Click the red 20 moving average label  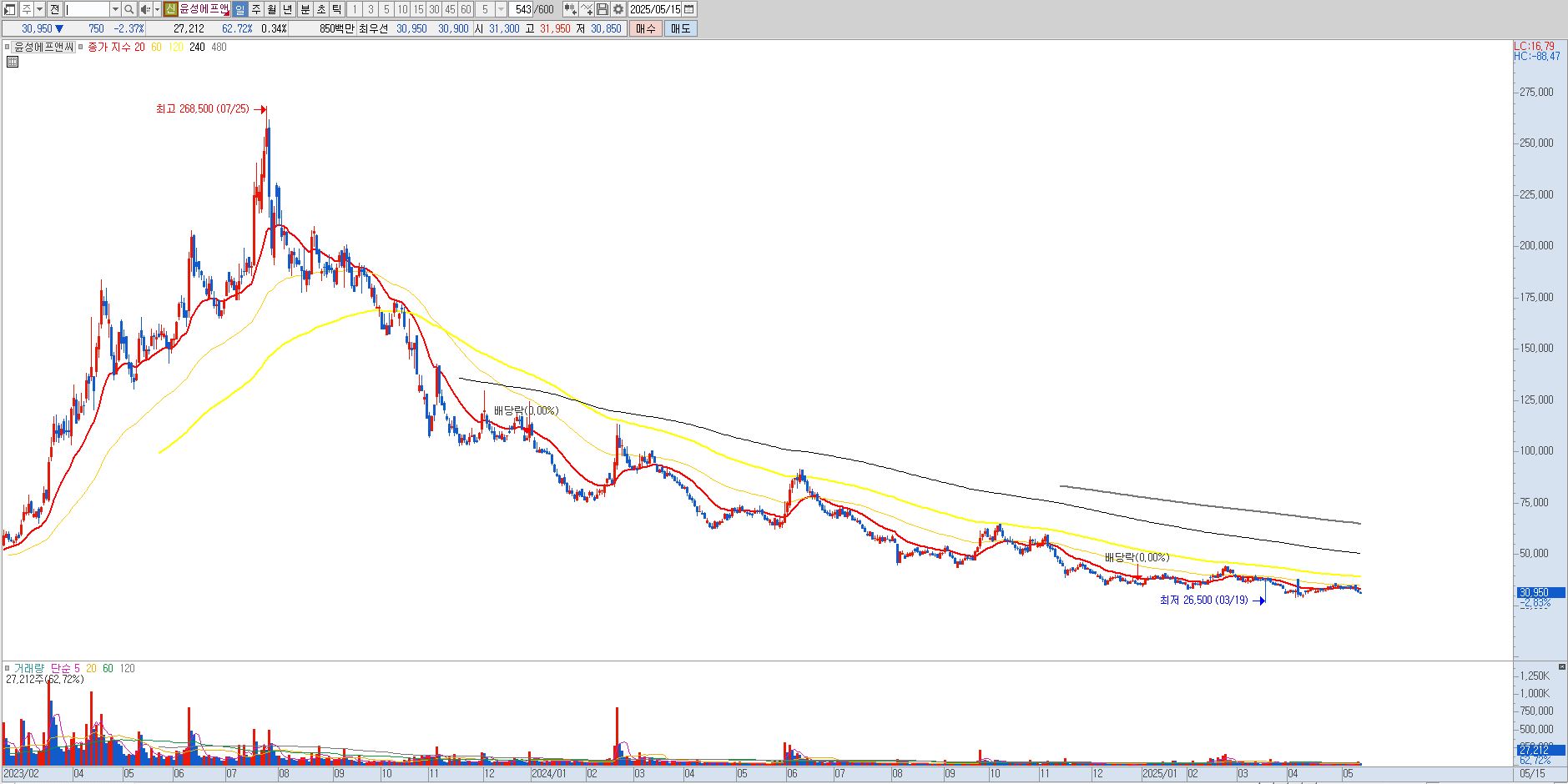pos(139,48)
